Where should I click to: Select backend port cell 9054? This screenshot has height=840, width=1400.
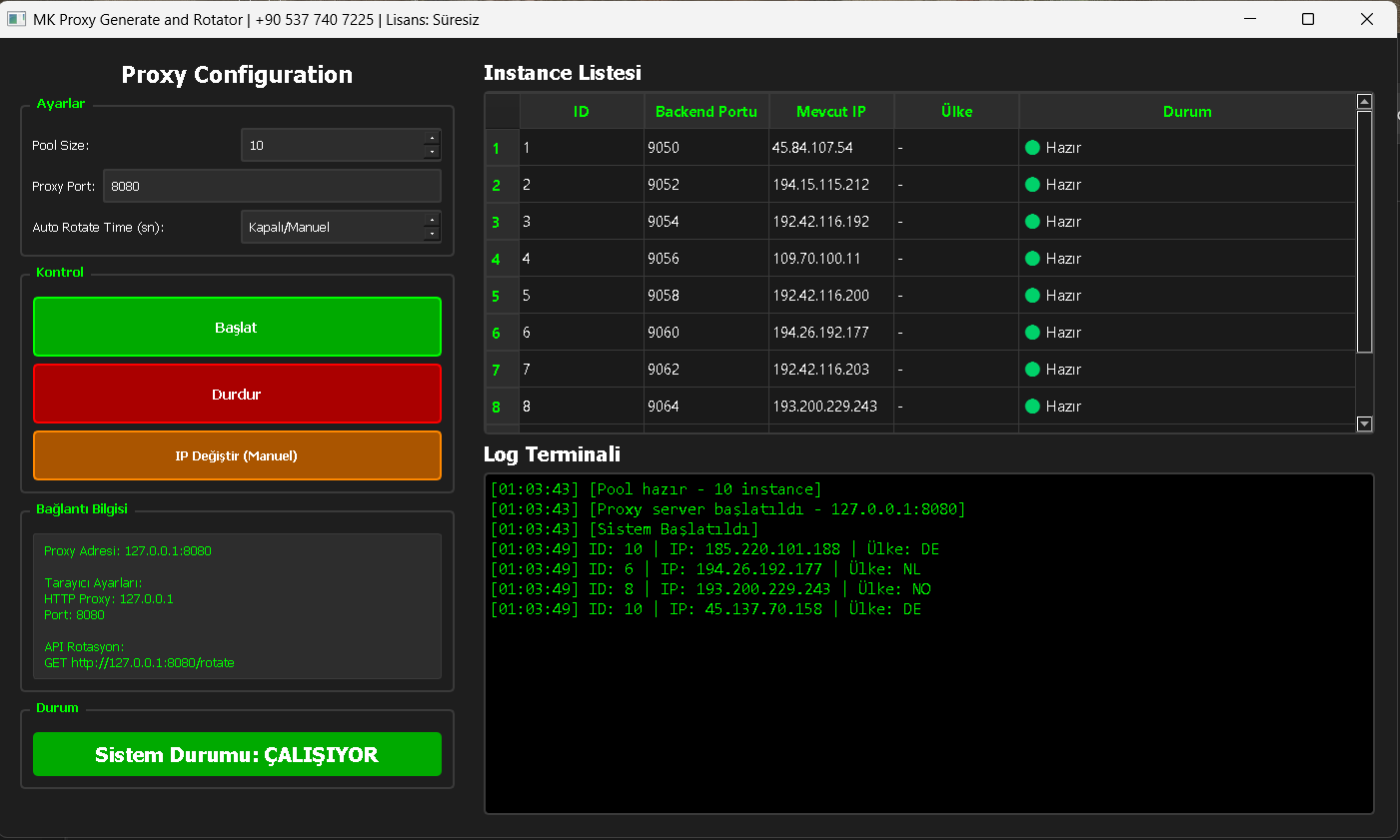click(x=706, y=222)
